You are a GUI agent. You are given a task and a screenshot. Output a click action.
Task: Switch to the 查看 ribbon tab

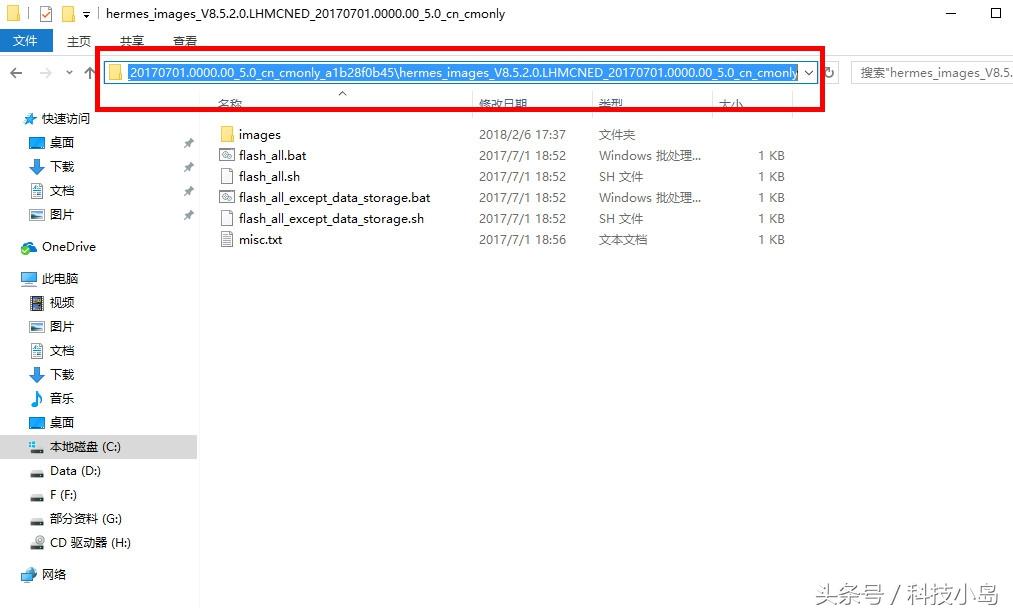click(184, 41)
